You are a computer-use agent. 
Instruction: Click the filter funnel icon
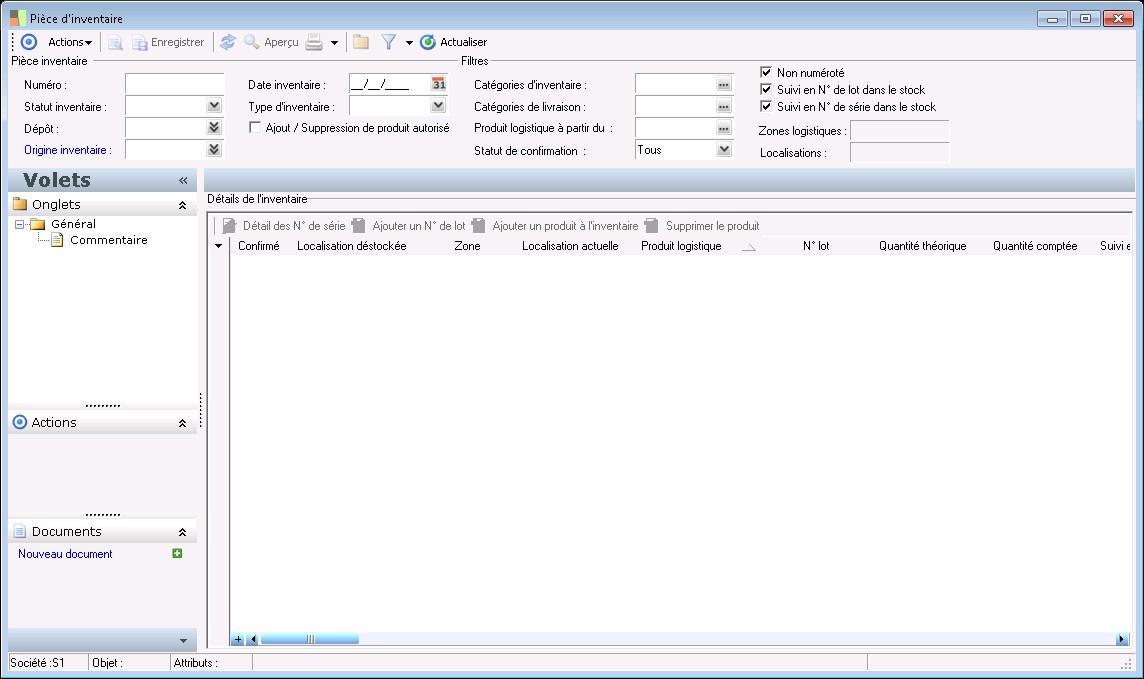(x=389, y=42)
